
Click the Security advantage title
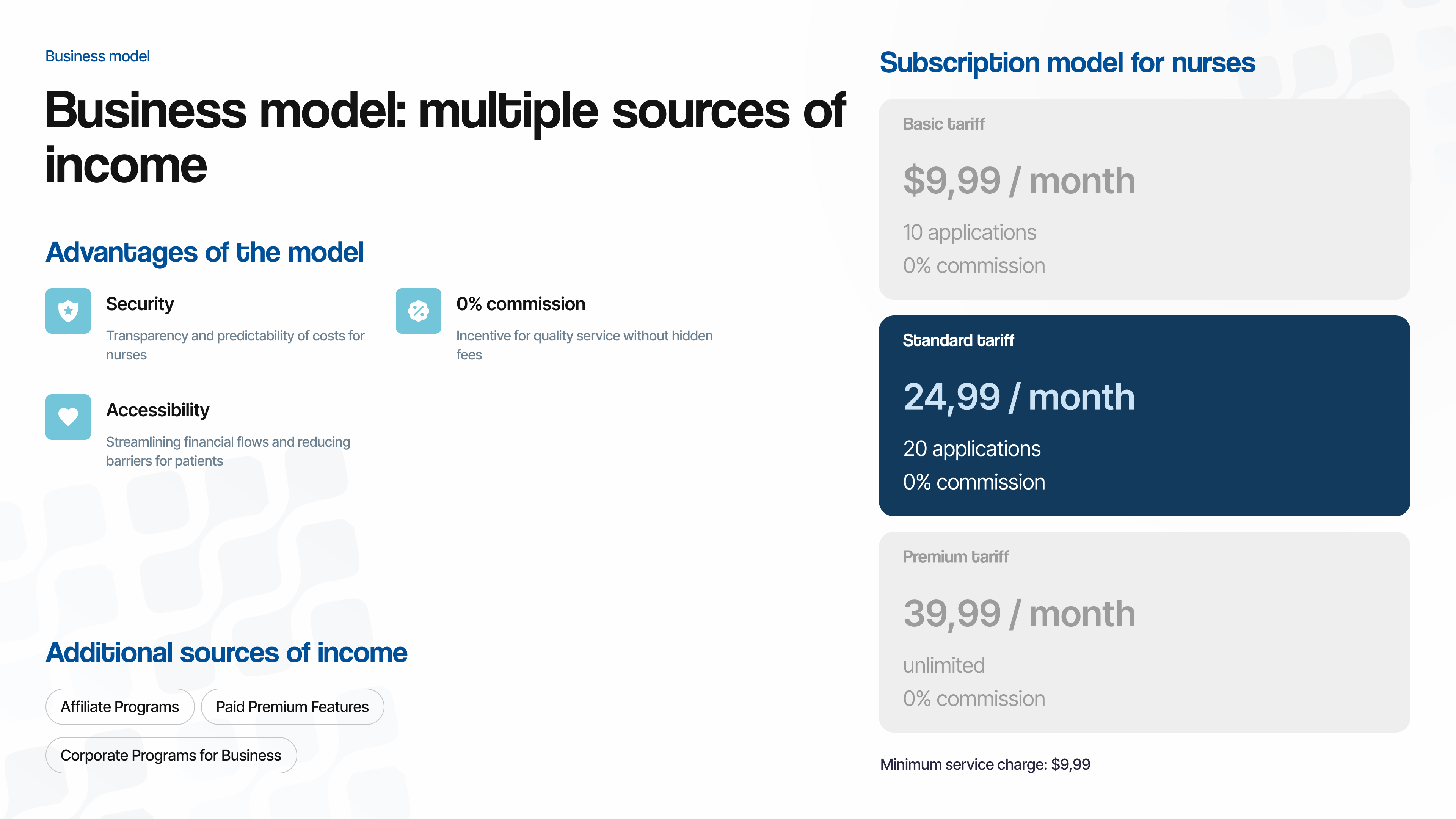click(140, 304)
